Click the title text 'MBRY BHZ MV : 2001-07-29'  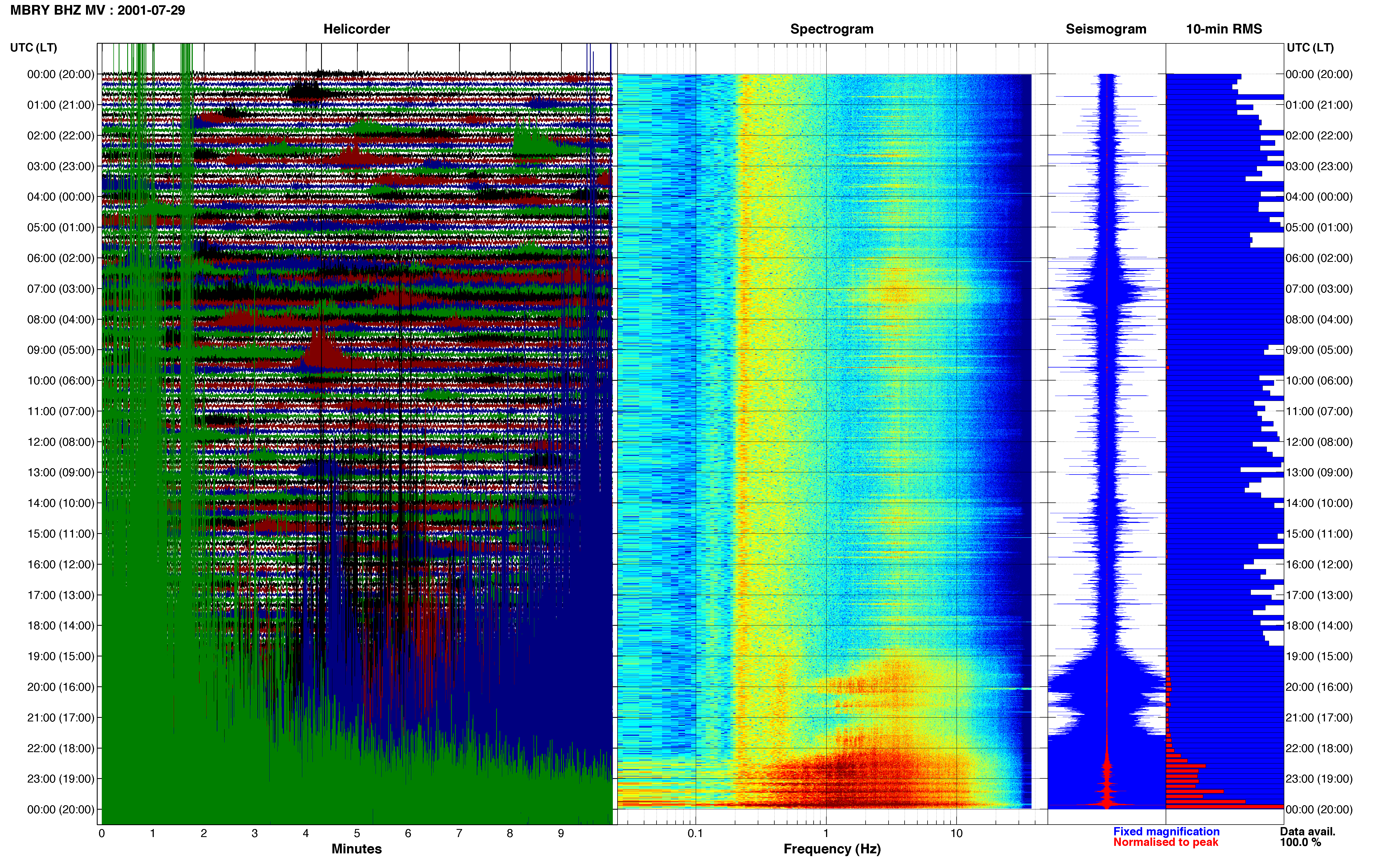(98, 10)
